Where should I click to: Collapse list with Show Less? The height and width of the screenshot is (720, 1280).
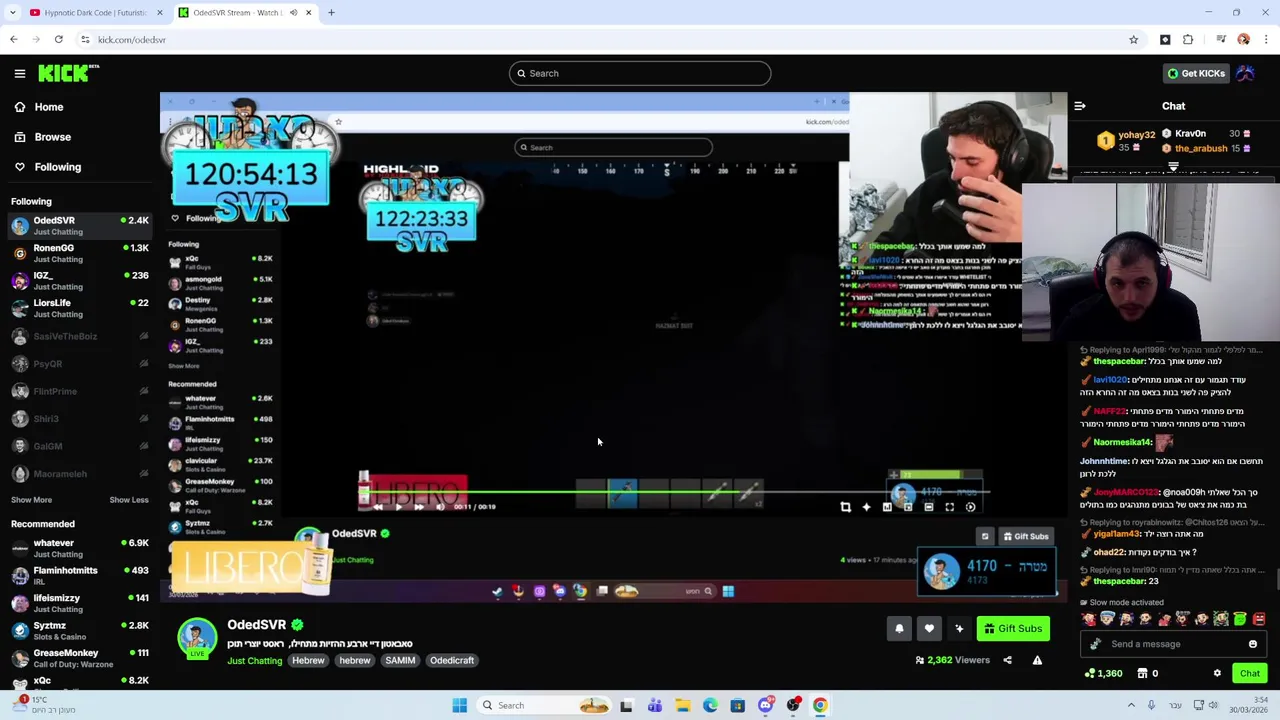click(x=129, y=500)
